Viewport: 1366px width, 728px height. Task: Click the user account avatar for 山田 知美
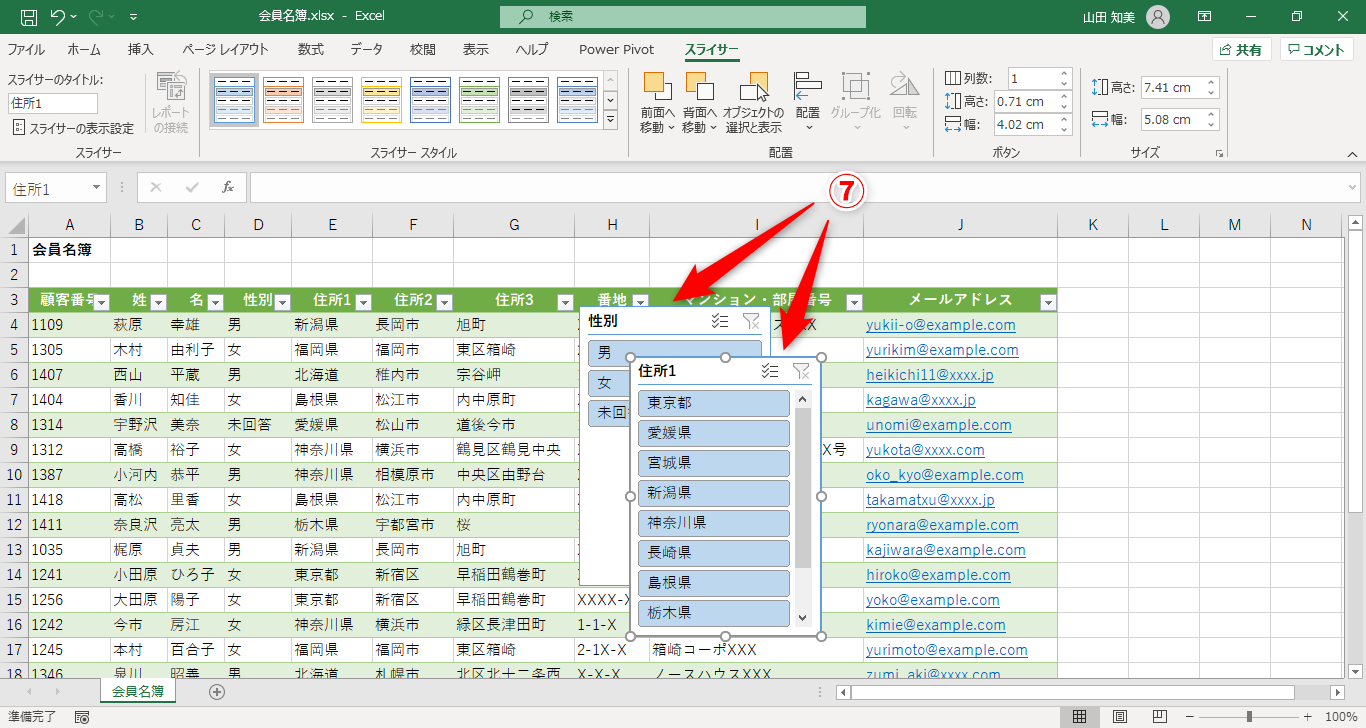[1157, 17]
